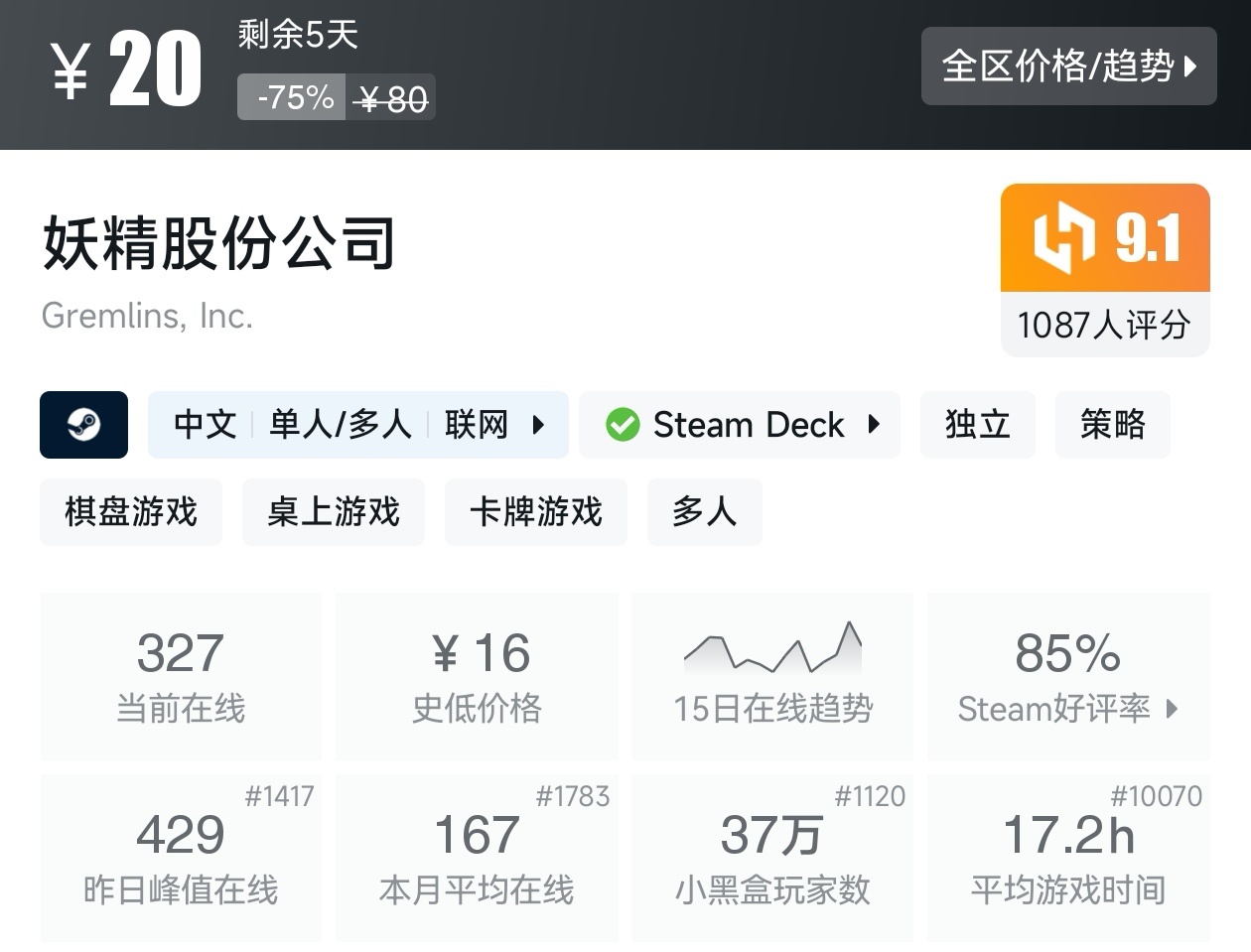Click the green Steam Deck verified checkmark

tap(623, 425)
